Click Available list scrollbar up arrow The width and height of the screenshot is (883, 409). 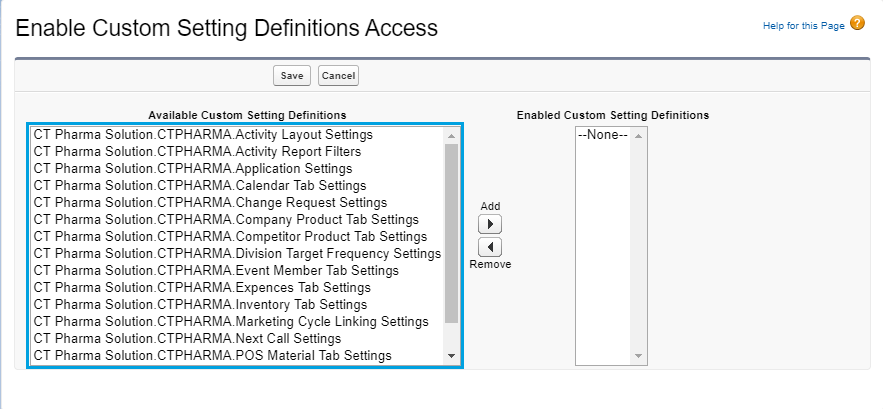point(451,135)
